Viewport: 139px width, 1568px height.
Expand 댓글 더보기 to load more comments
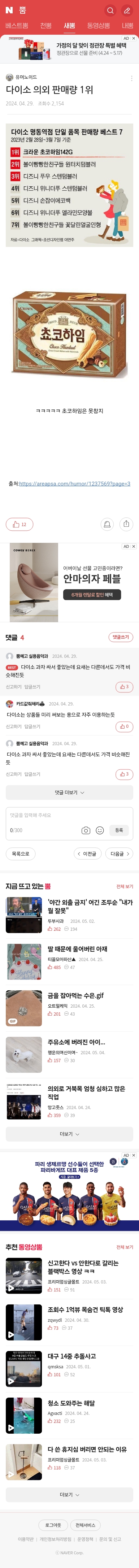click(x=69, y=792)
